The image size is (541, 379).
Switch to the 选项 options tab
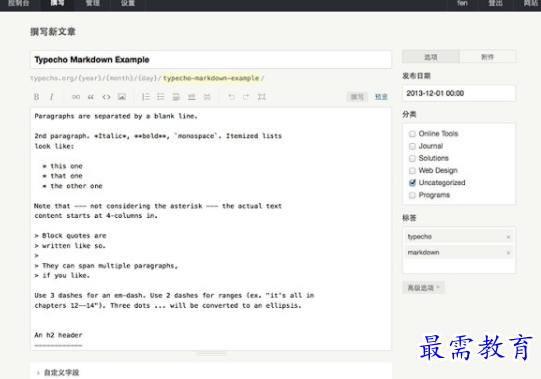pyautogui.click(x=431, y=57)
